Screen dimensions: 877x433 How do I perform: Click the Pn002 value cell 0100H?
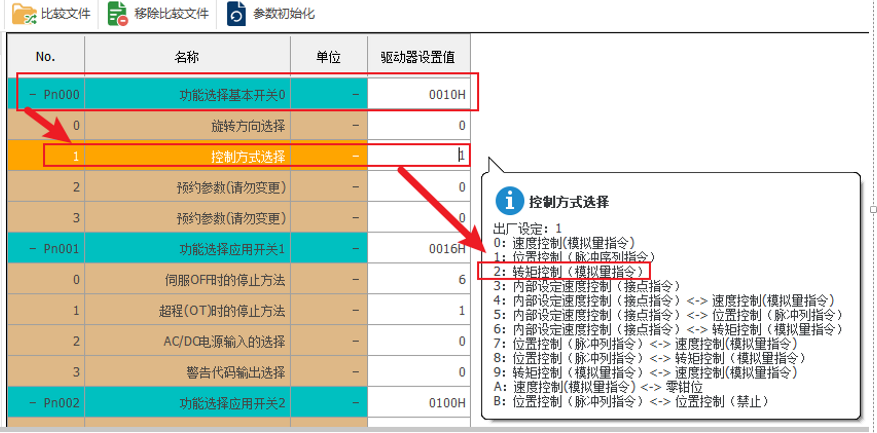click(x=418, y=403)
